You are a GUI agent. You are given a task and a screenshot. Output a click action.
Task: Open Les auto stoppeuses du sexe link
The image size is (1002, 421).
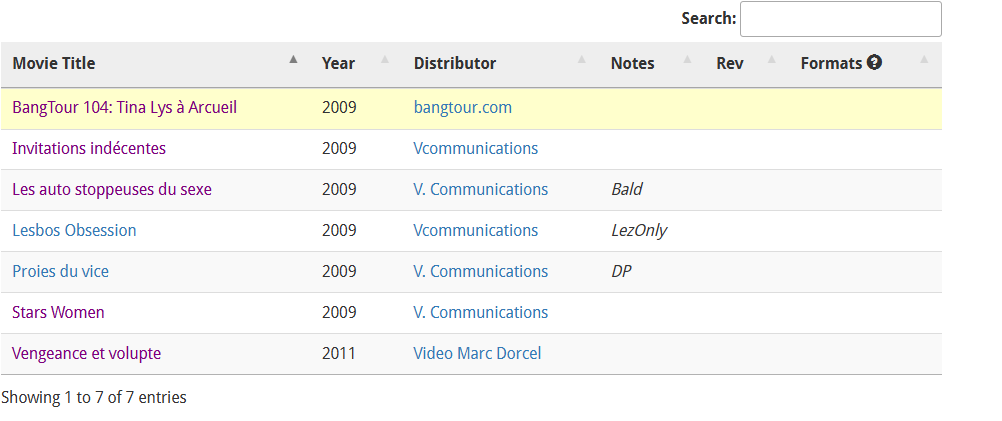[x=112, y=189]
